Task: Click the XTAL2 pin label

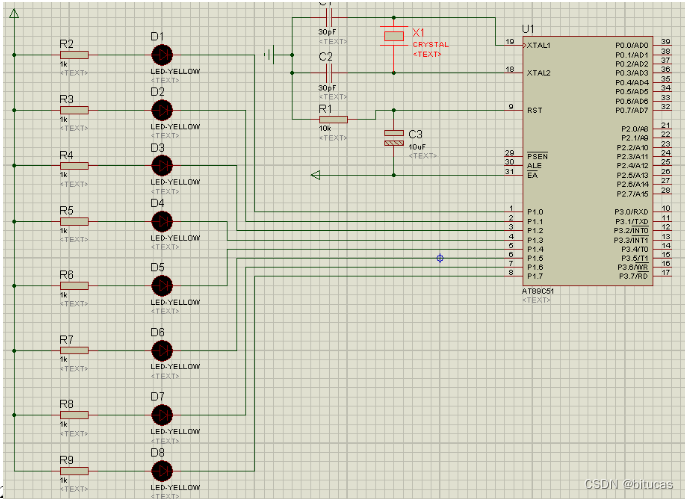Action: (x=539, y=73)
